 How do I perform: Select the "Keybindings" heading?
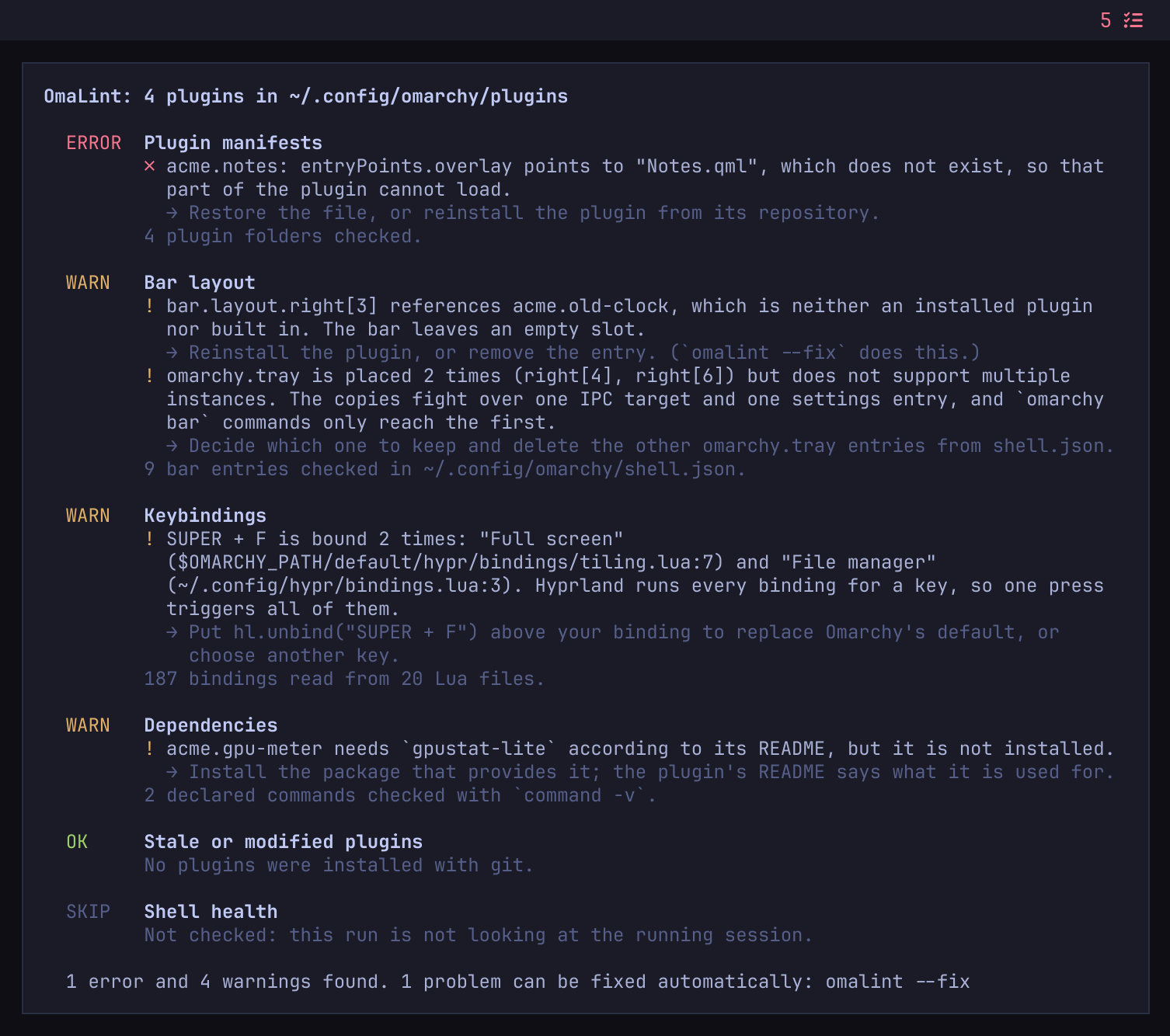205,516
